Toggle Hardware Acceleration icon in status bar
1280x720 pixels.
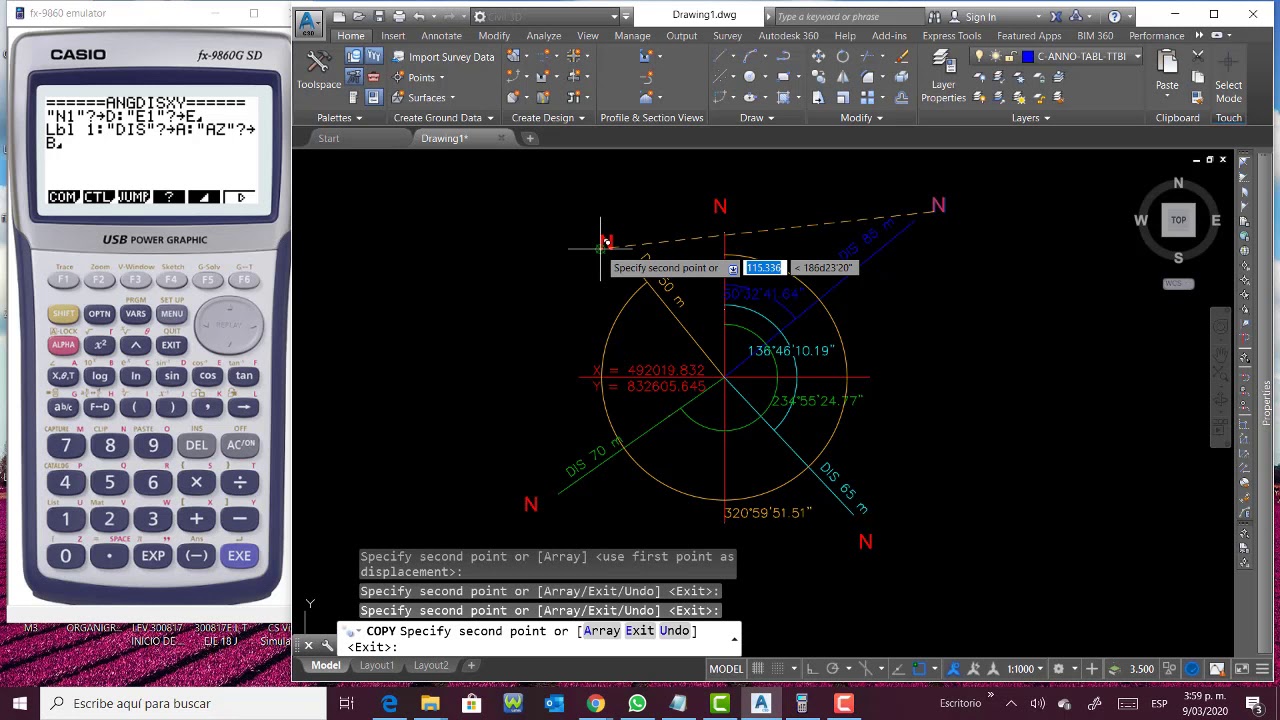1192,669
